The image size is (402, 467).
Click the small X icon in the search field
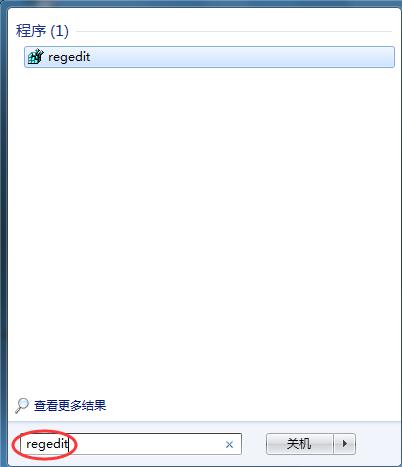coord(229,444)
